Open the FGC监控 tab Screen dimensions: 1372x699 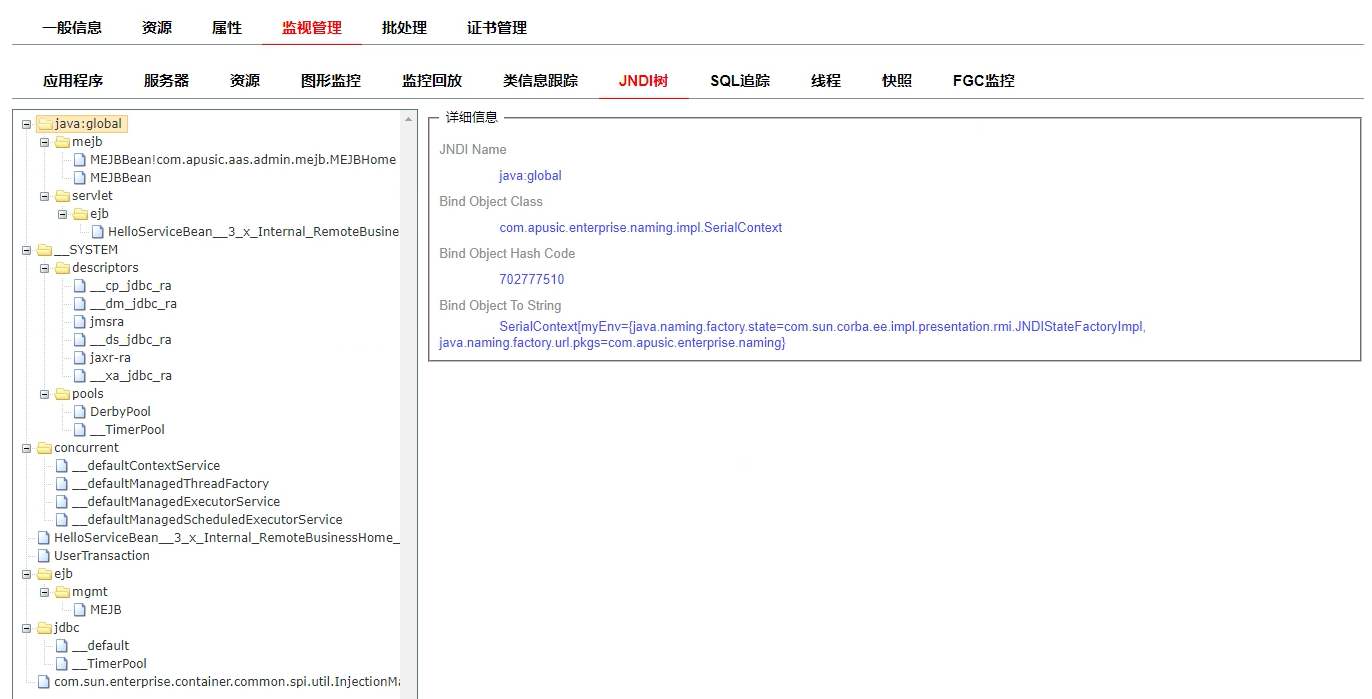click(983, 81)
